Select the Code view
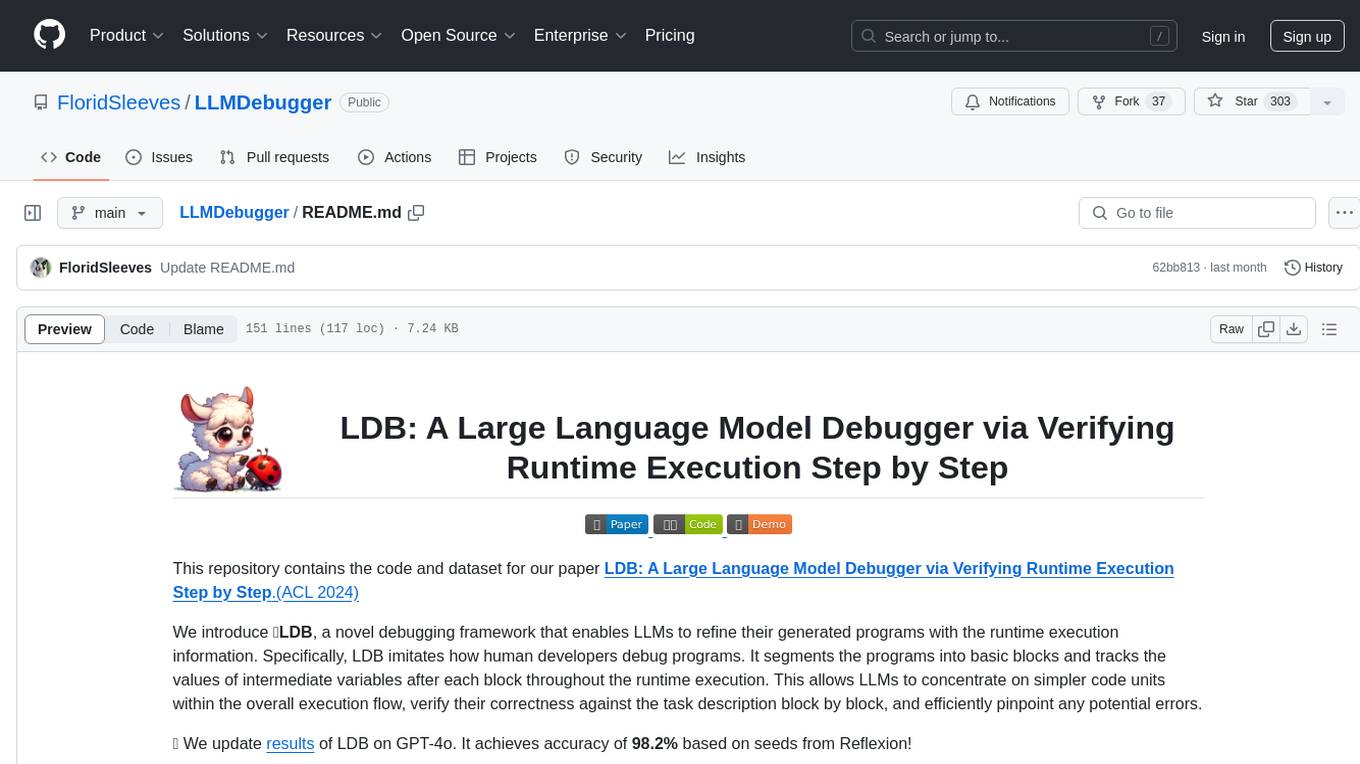 (137, 329)
